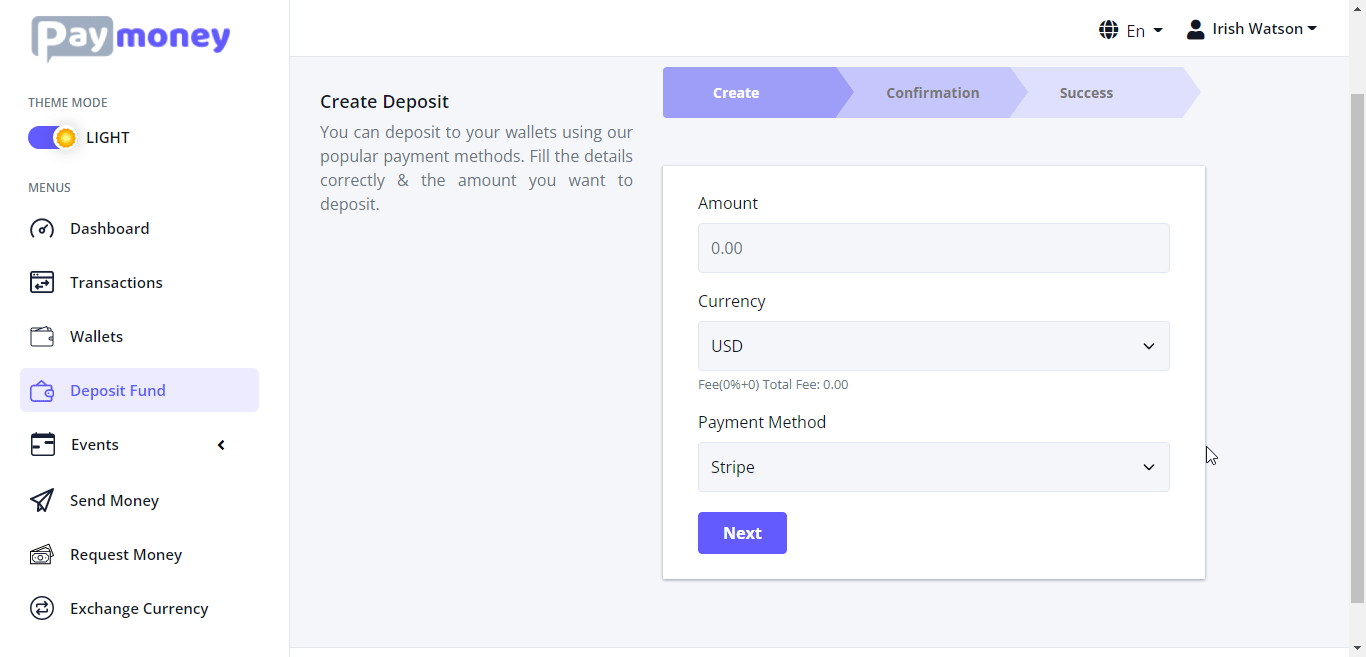Open the Payment Method Stripe dropdown
The image size is (1366, 657).
pyautogui.click(x=933, y=467)
